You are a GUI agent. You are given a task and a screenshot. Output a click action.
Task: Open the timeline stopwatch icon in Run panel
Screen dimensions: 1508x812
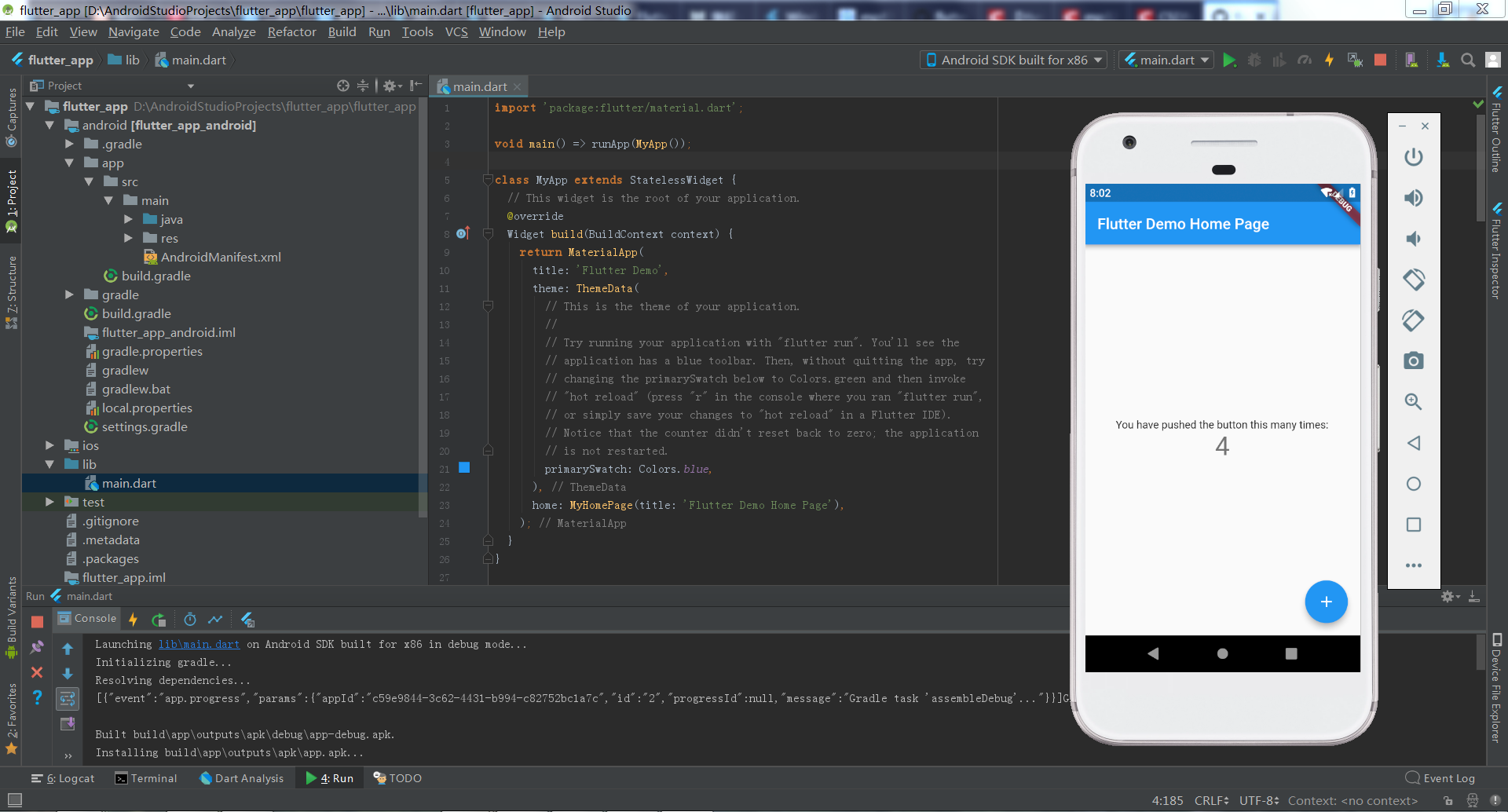190,620
